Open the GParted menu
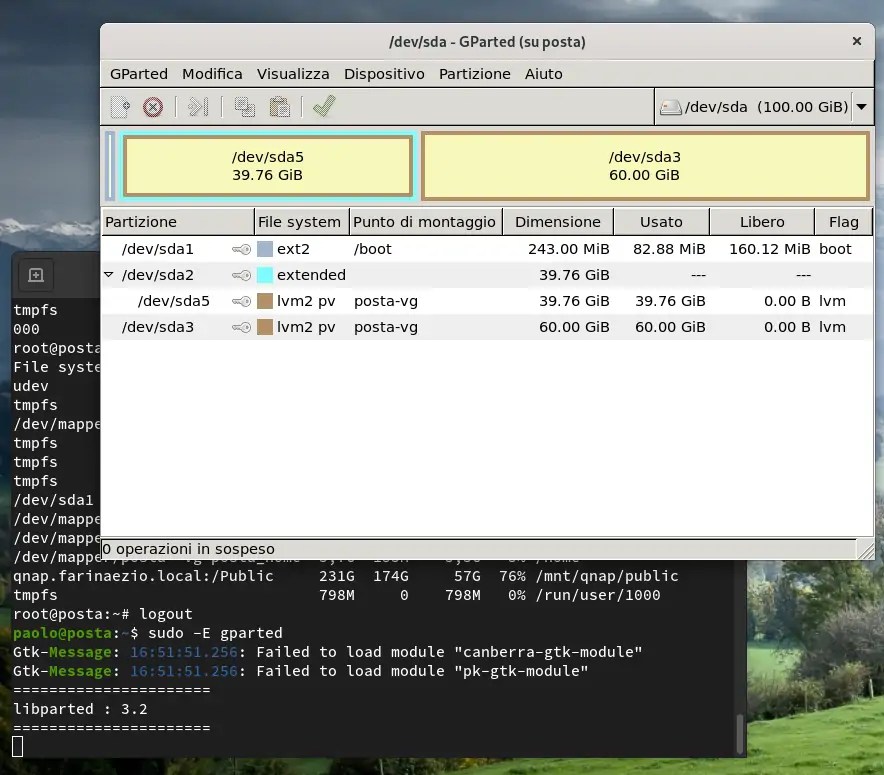Viewport: 884px width, 775px height. click(139, 74)
